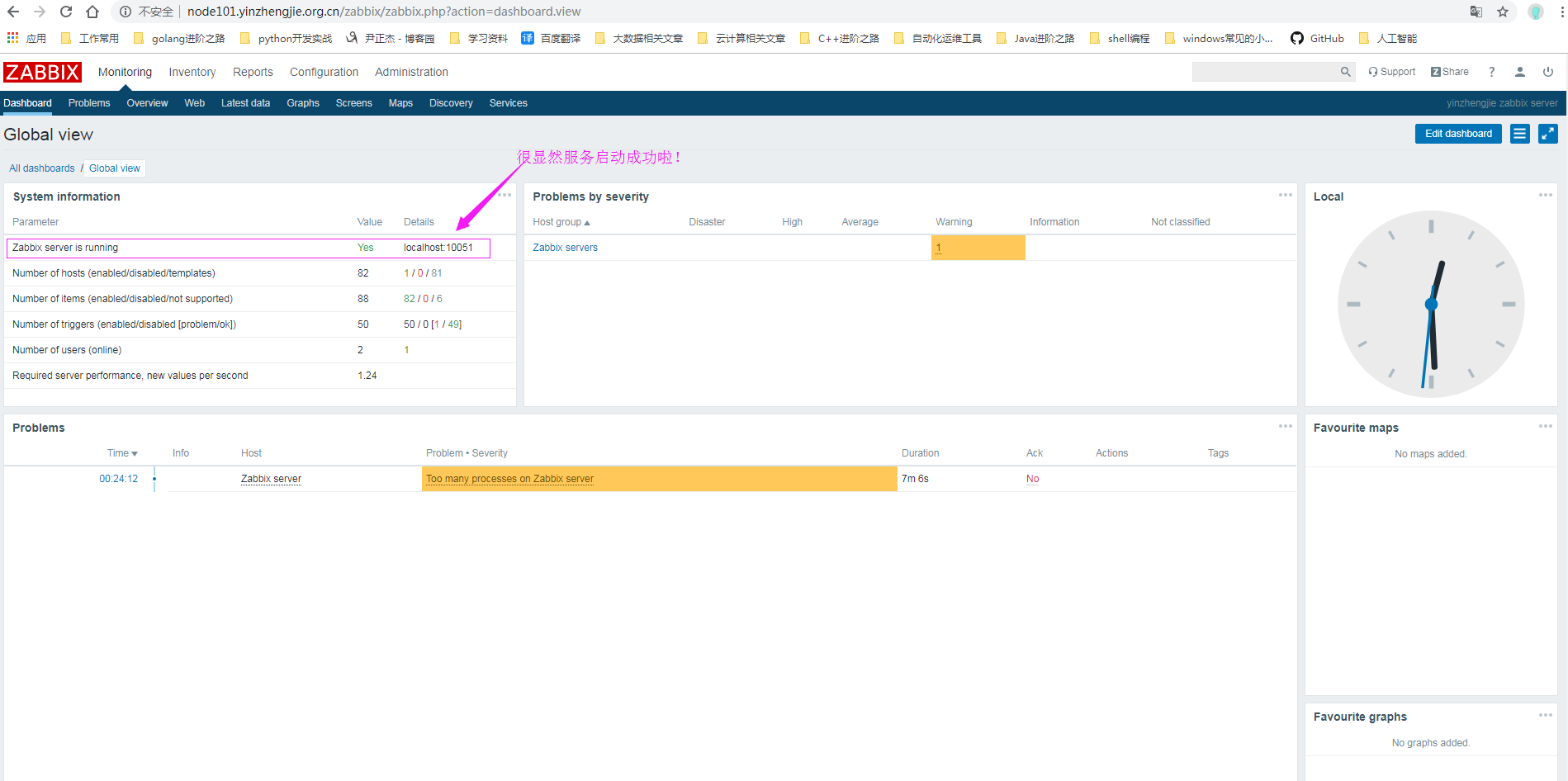This screenshot has height=781, width=1568.
Task: Click the search magnifier icon
Action: [x=1345, y=72]
